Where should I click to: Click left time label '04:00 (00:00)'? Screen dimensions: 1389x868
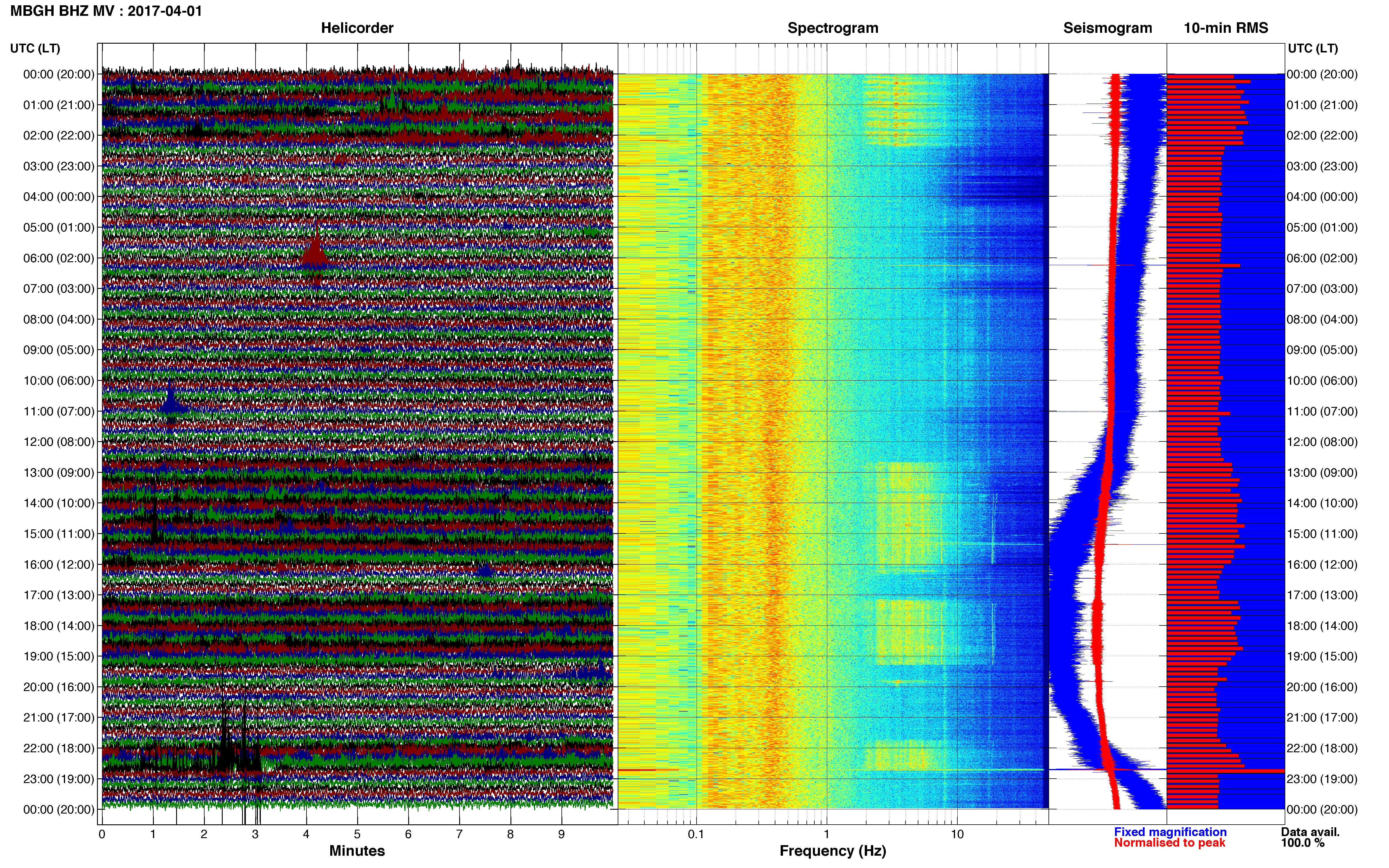point(59,197)
